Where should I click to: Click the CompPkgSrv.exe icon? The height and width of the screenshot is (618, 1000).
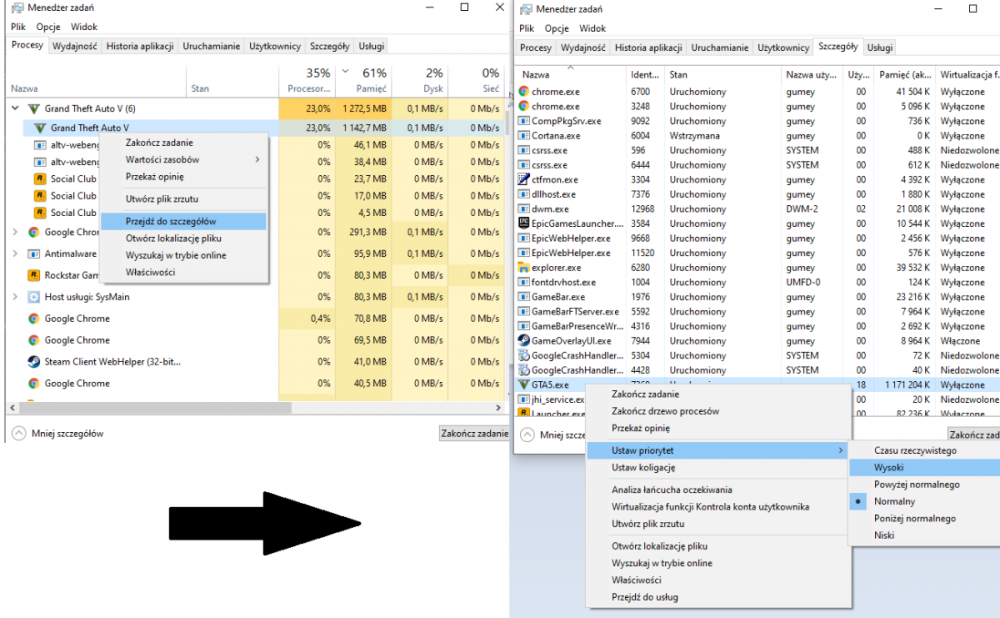pyautogui.click(x=524, y=121)
